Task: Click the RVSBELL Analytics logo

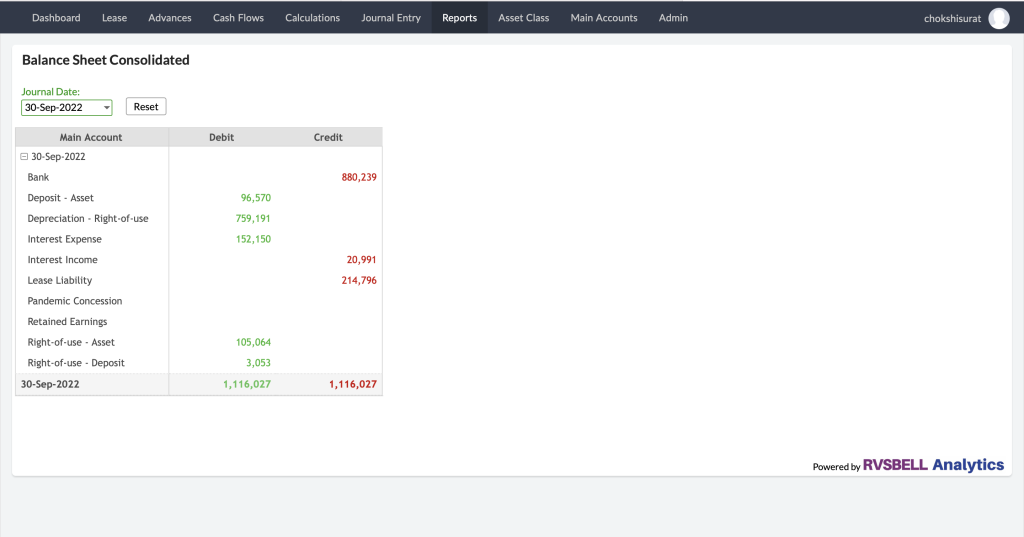Action: pos(933,465)
